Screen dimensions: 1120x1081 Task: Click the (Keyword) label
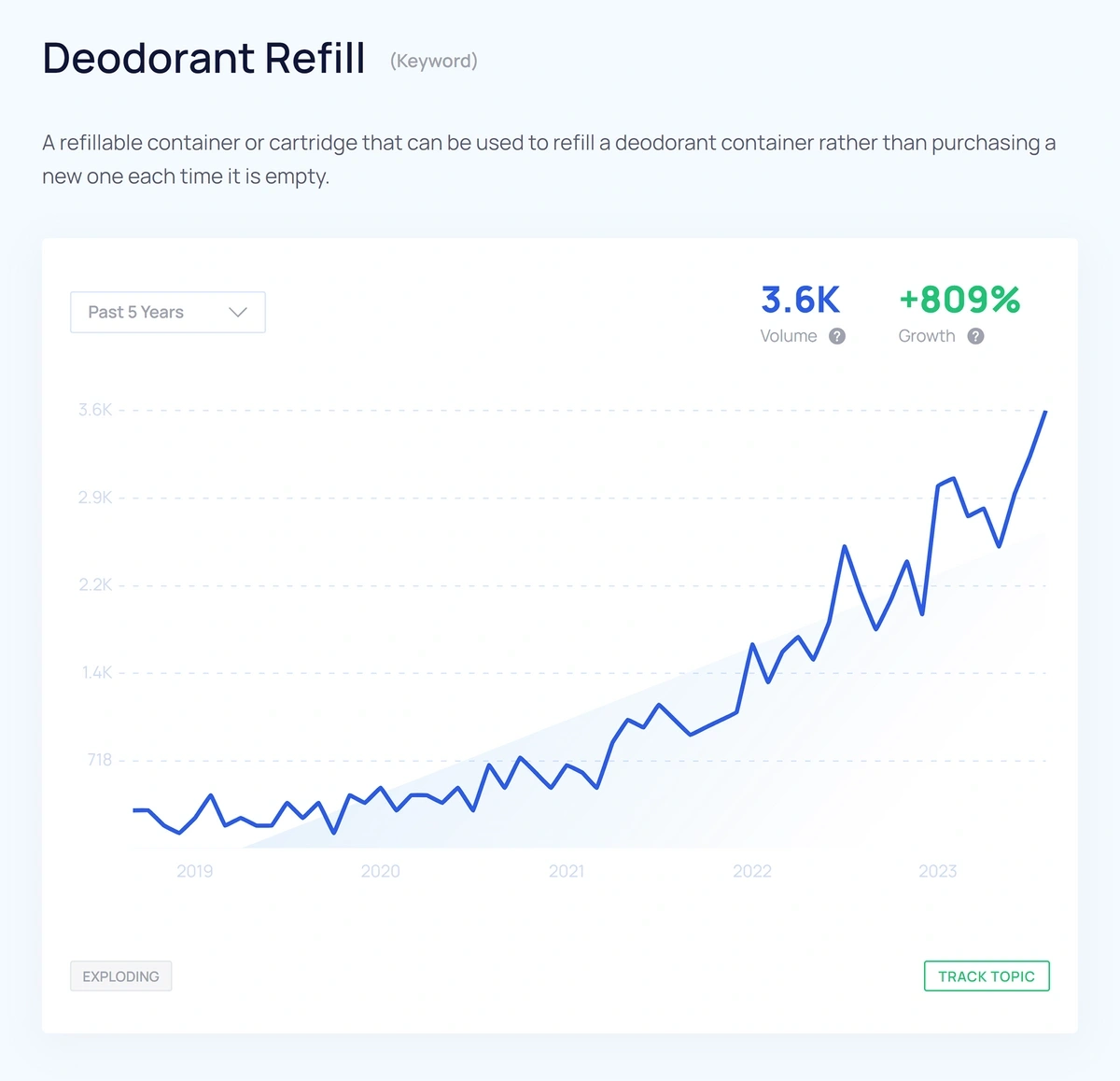(433, 62)
